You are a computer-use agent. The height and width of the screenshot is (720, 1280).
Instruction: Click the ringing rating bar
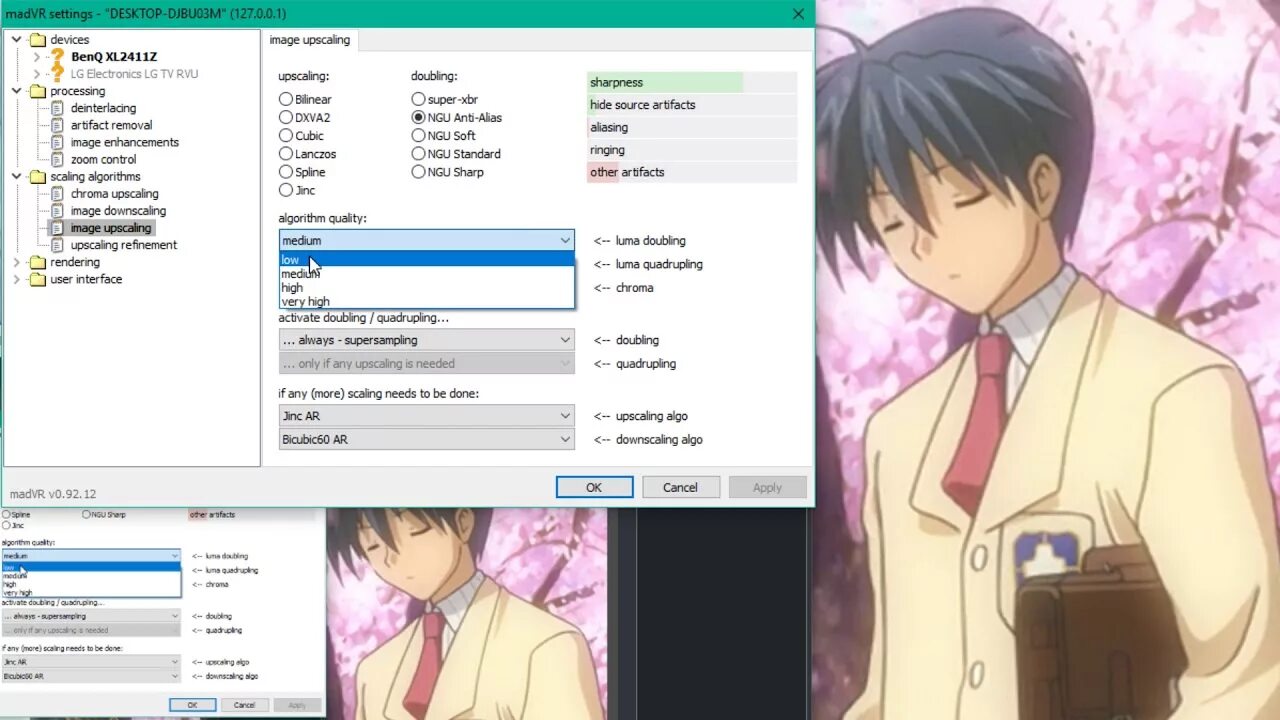pos(692,150)
